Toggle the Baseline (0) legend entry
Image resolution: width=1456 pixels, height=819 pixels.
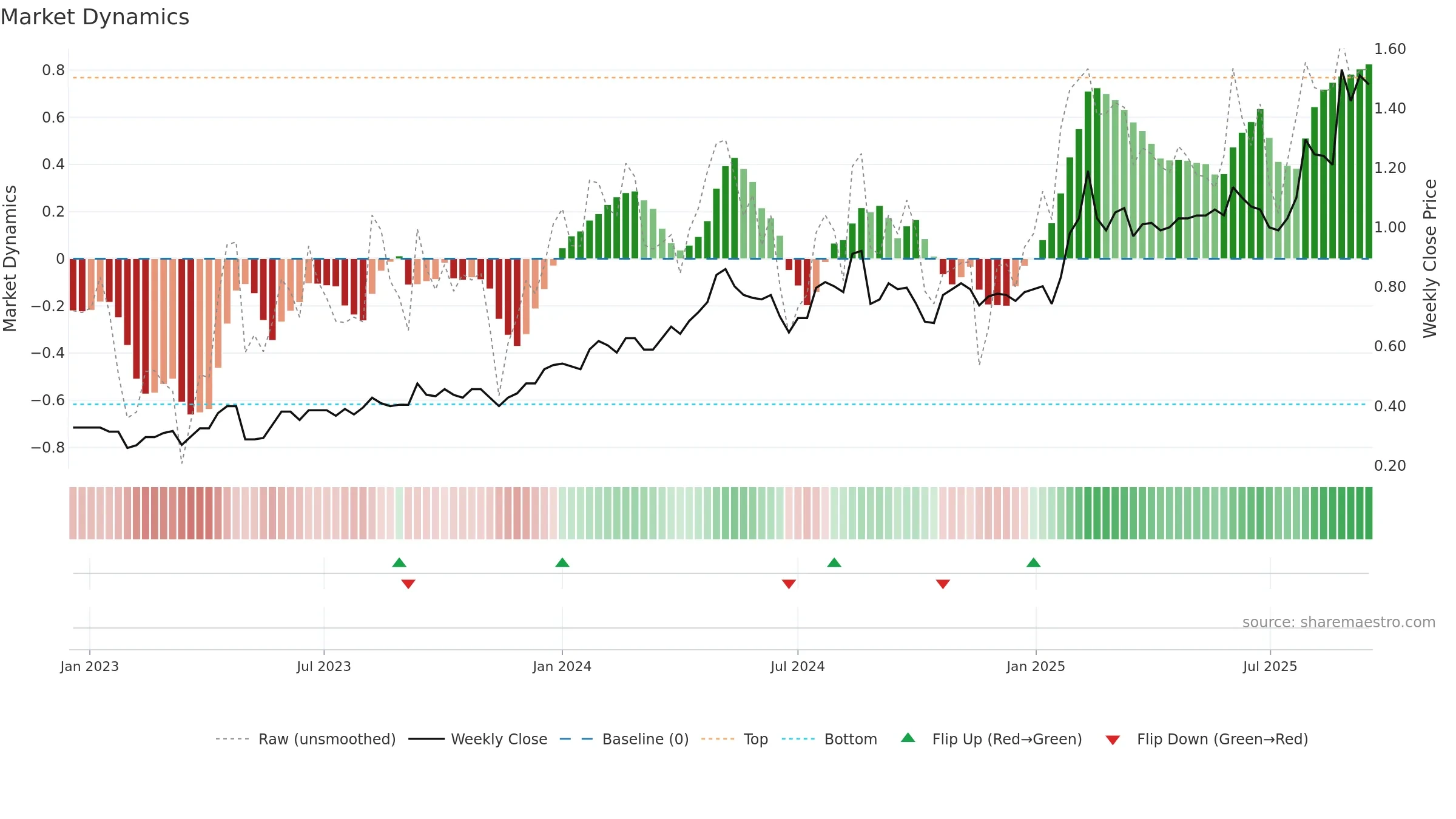(x=624, y=739)
